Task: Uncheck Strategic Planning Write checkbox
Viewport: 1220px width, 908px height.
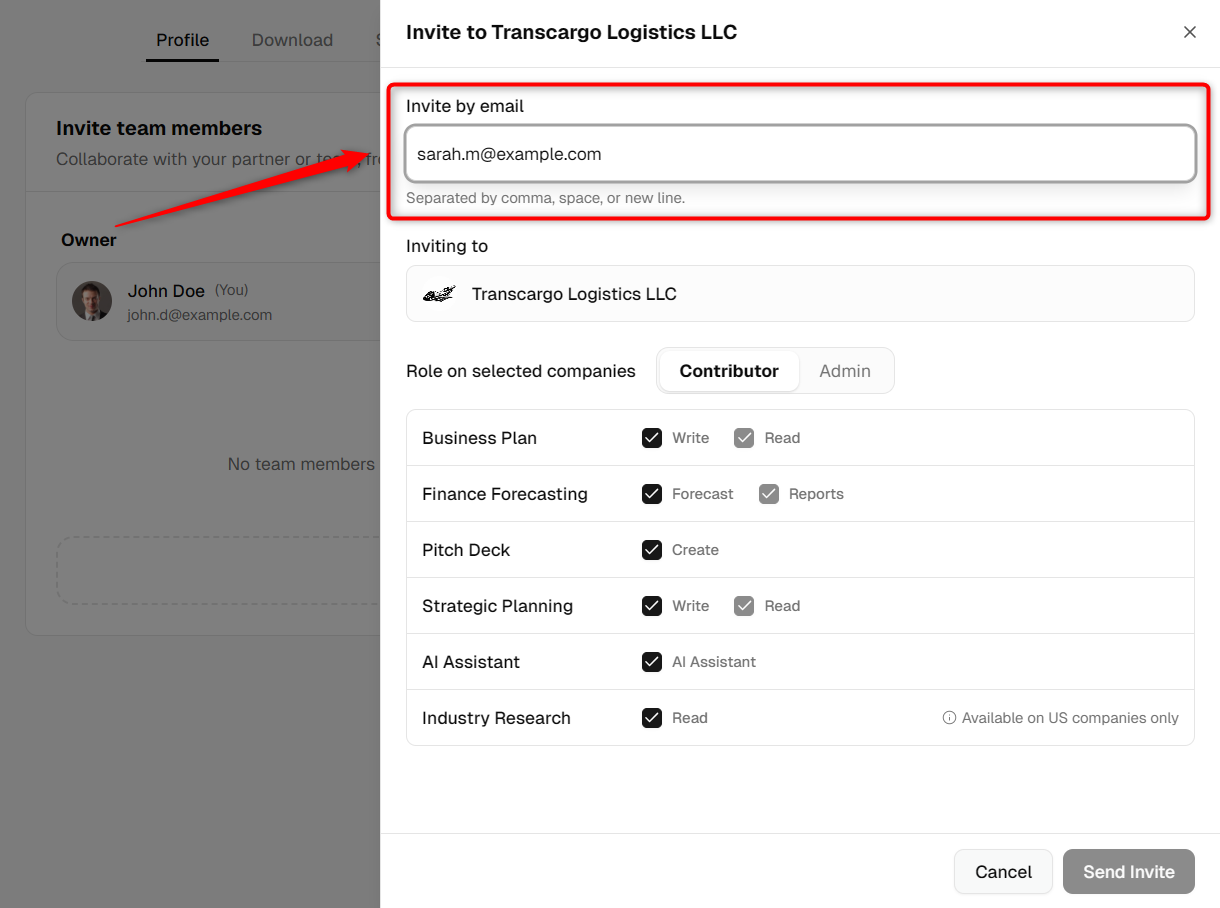Action: click(652, 606)
